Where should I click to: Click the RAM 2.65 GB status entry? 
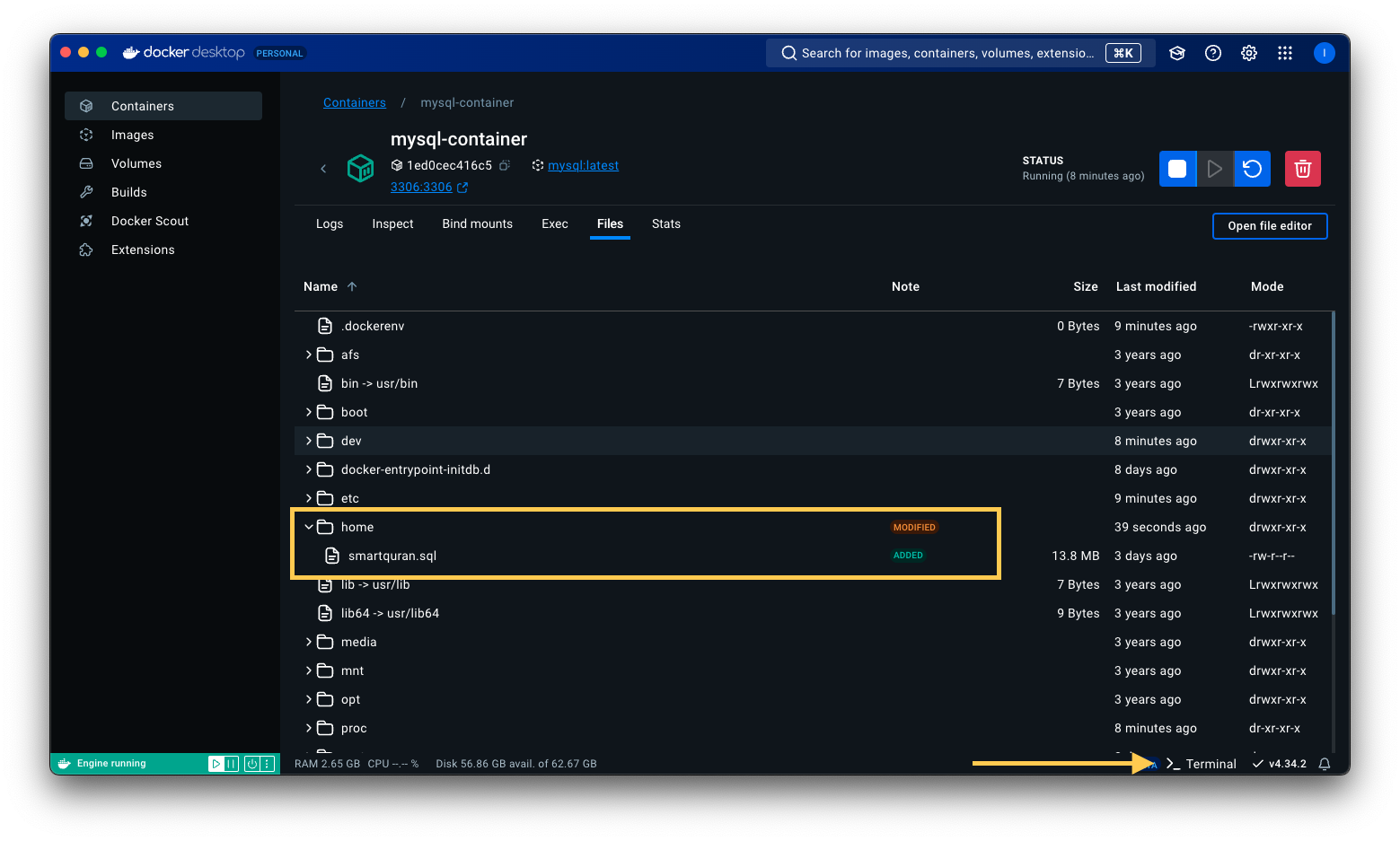pyautogui.click(x=327, y=764)
